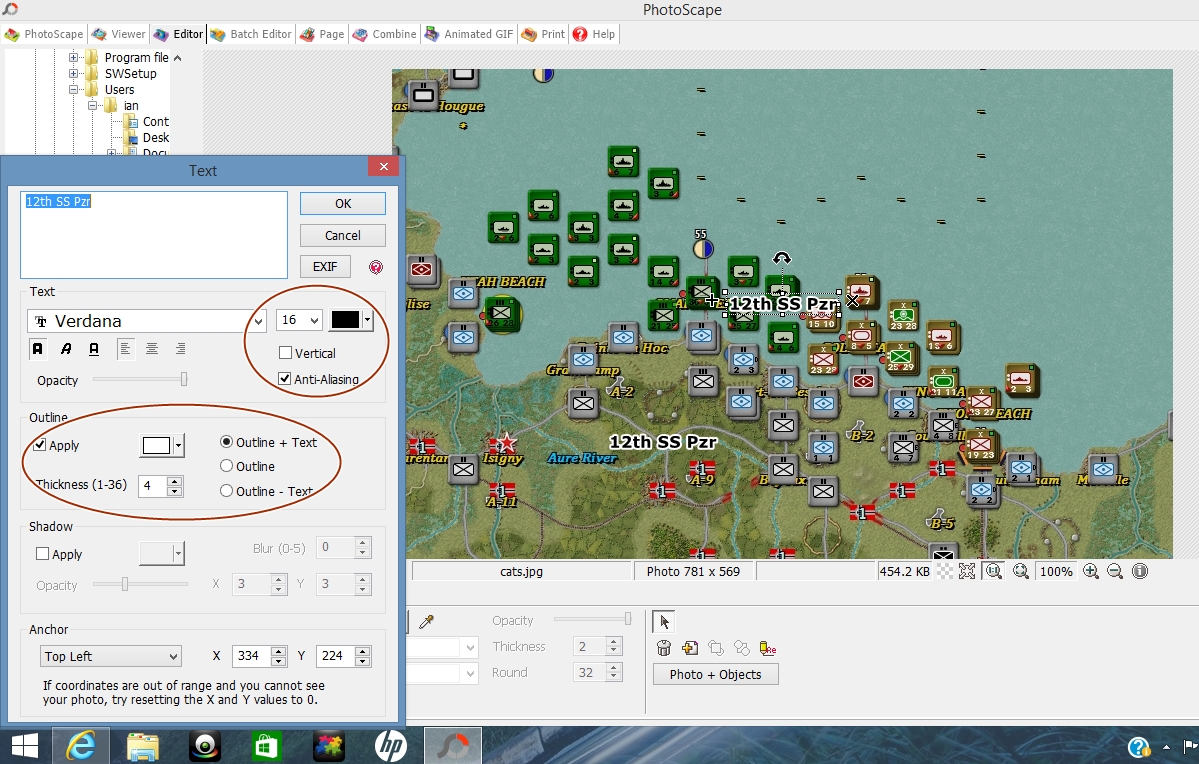Open the Top Left anchor dropdown

(x=111, y=656)
